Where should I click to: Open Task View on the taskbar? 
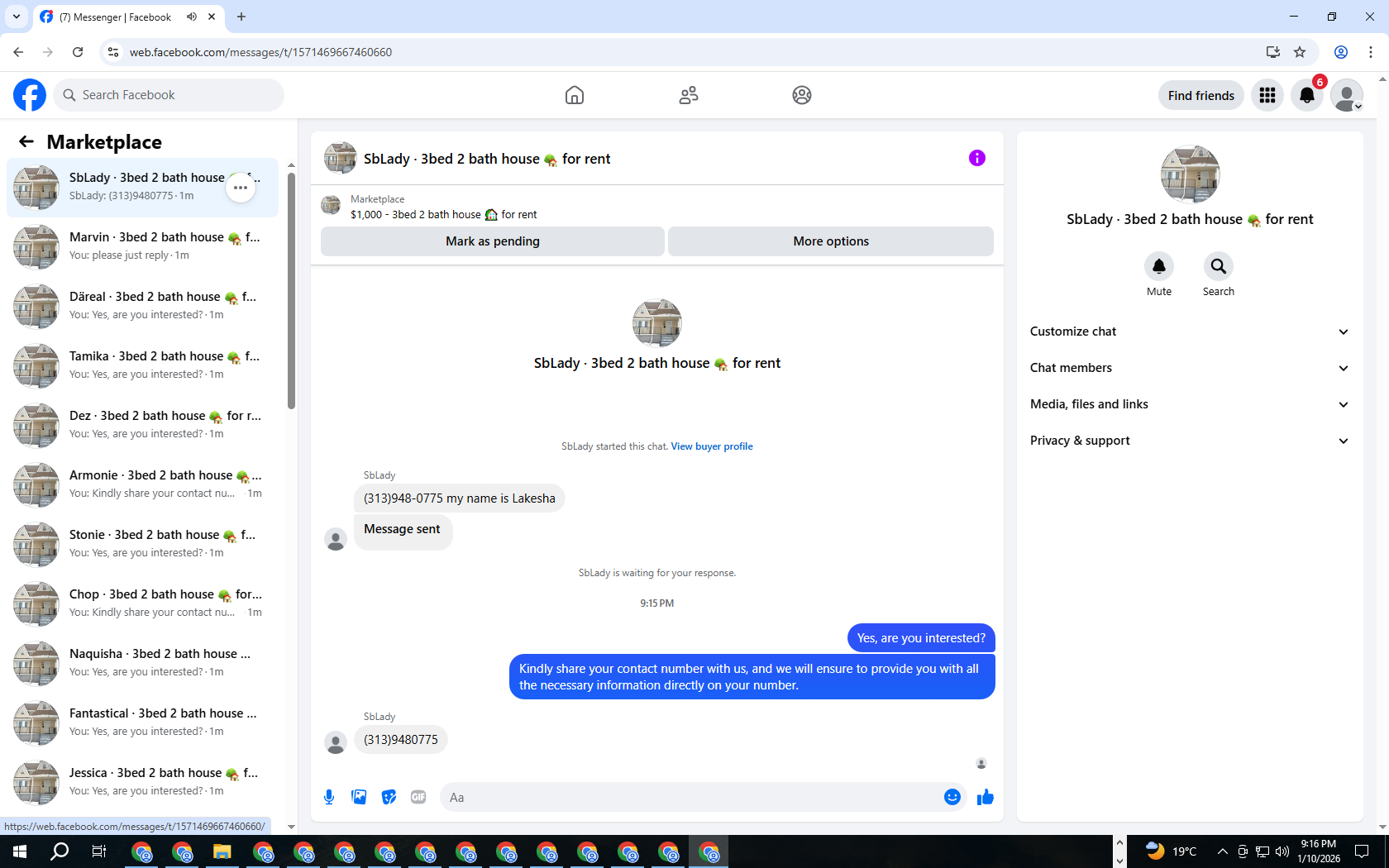[x=99, y=851]
